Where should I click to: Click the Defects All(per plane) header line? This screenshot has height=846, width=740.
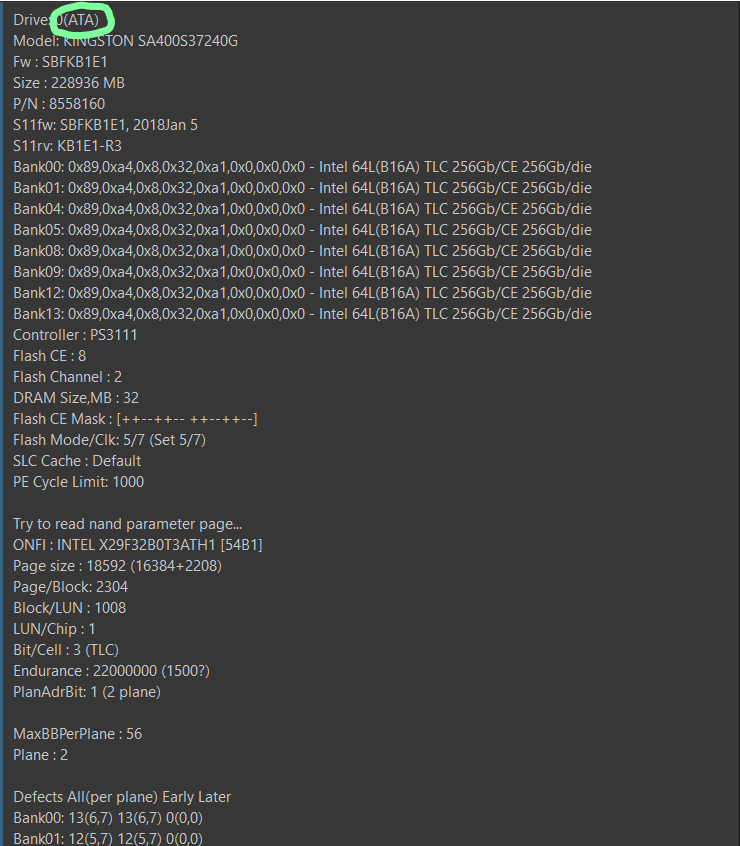tap(121, 797)
